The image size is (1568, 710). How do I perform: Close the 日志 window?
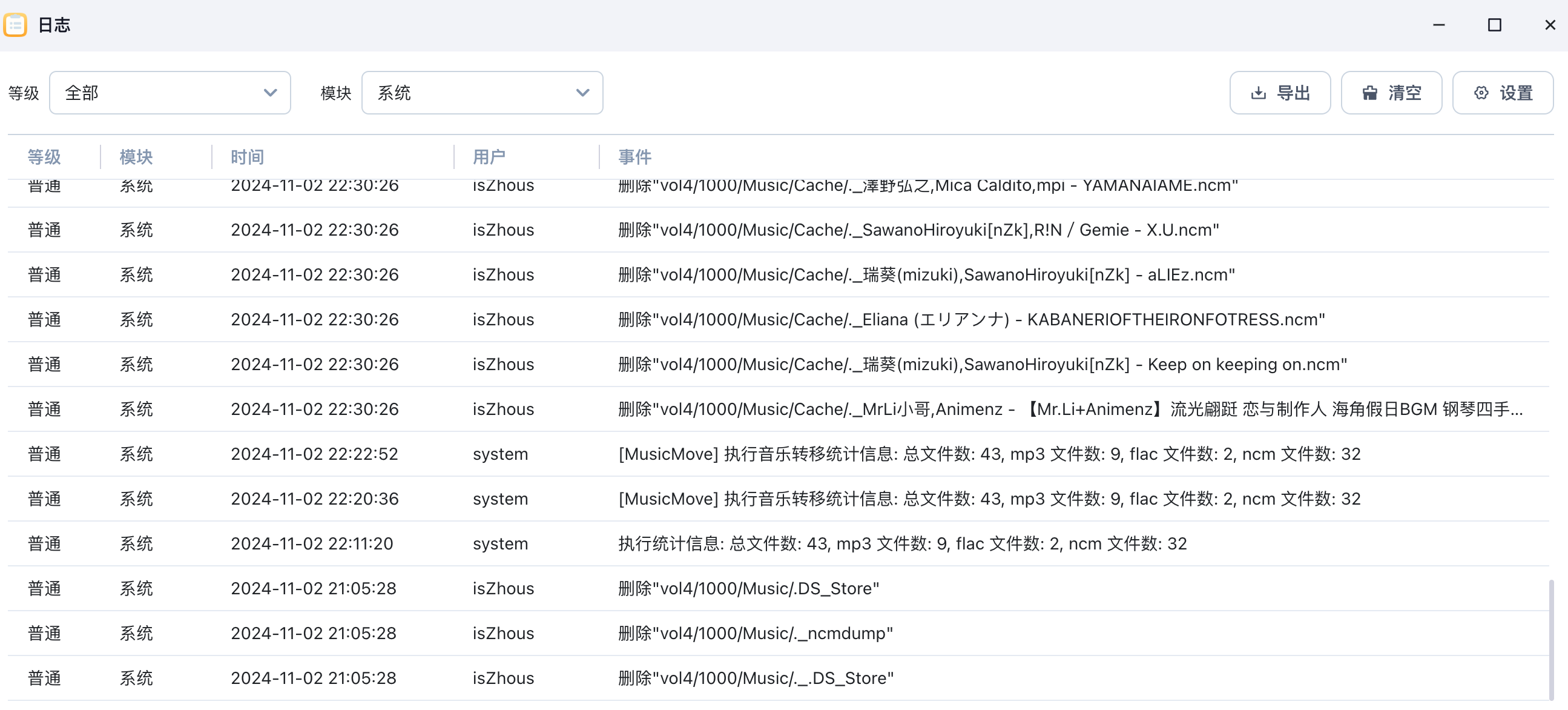click(x=1550, y=25)
